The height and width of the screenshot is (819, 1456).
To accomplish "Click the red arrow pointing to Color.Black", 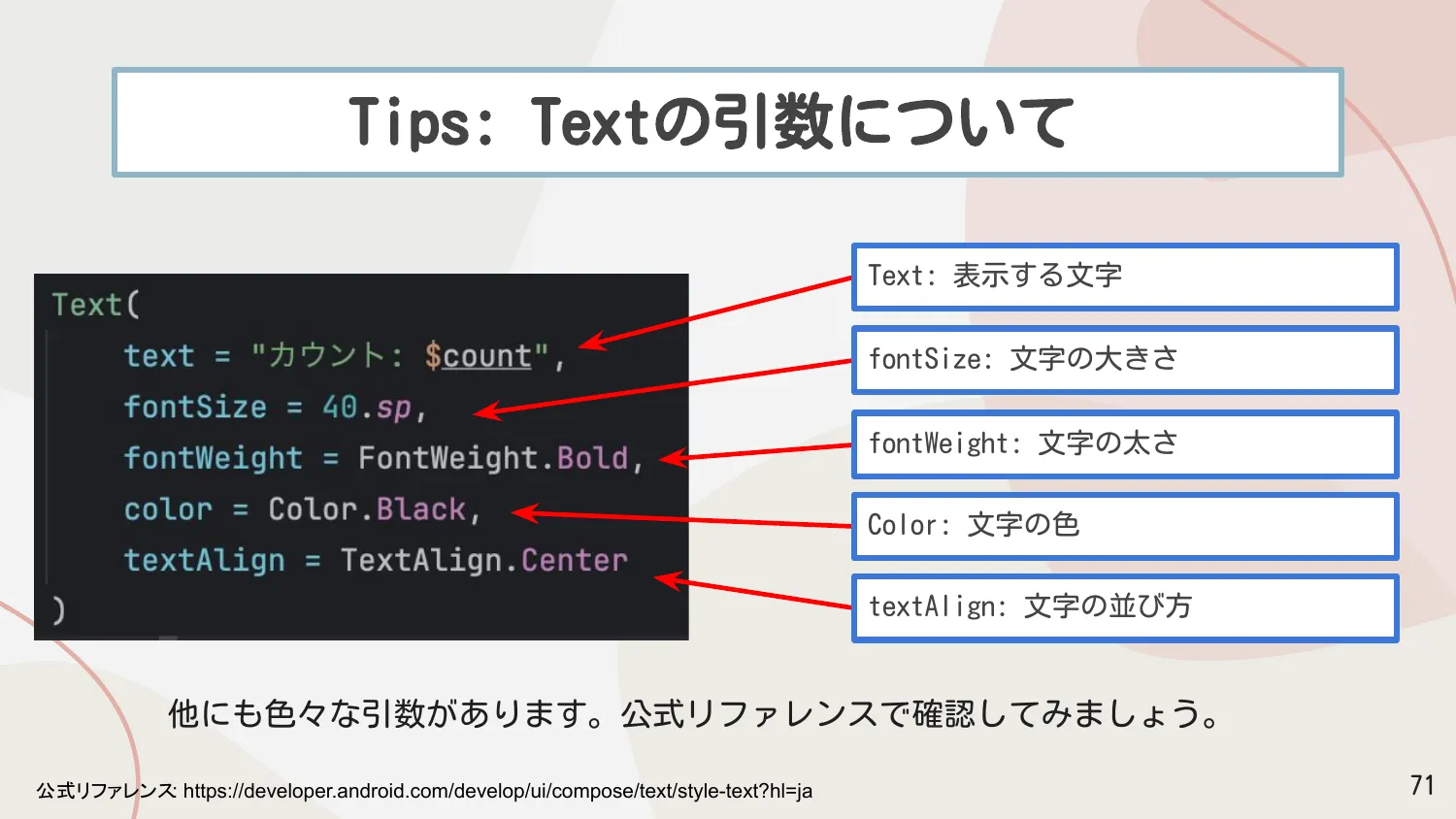I will pyautogui.click(x=679, y=519).
